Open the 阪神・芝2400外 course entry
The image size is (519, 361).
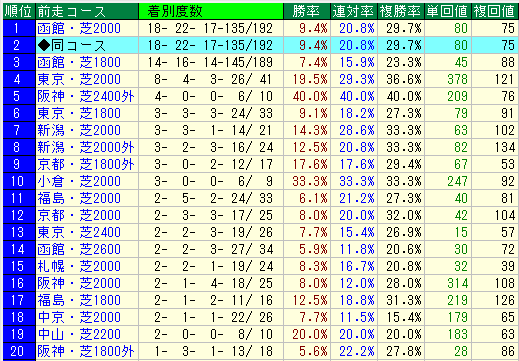pyautogui.click(x=86, y=96)
